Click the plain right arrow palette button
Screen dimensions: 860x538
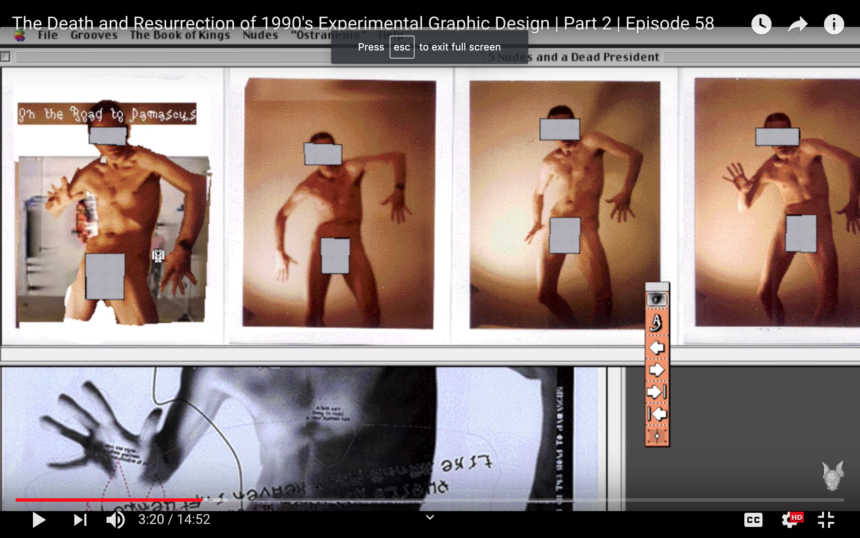(x=657, y=370)
